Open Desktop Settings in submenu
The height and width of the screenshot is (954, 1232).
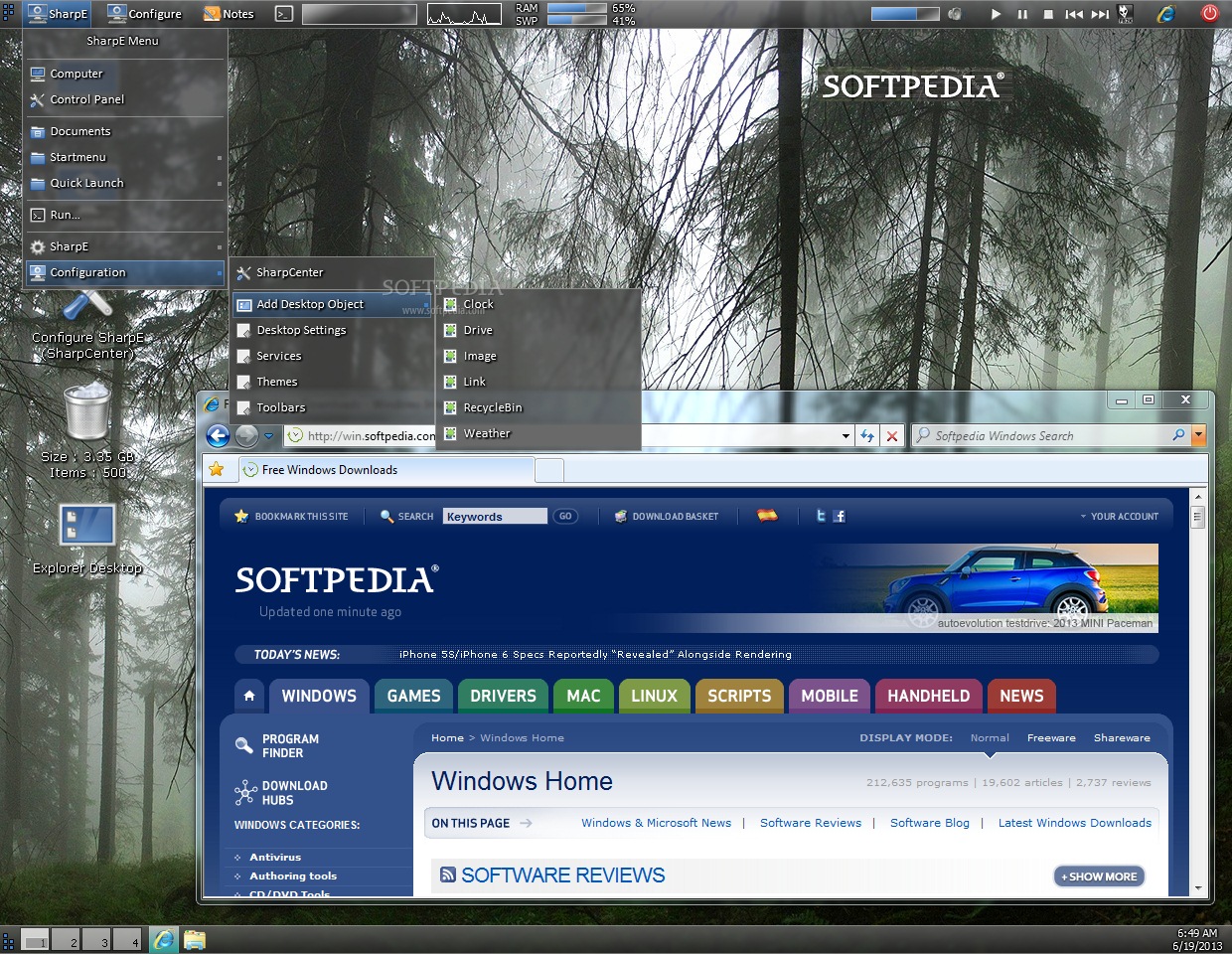pyautogui.click(x=332, y=330)
